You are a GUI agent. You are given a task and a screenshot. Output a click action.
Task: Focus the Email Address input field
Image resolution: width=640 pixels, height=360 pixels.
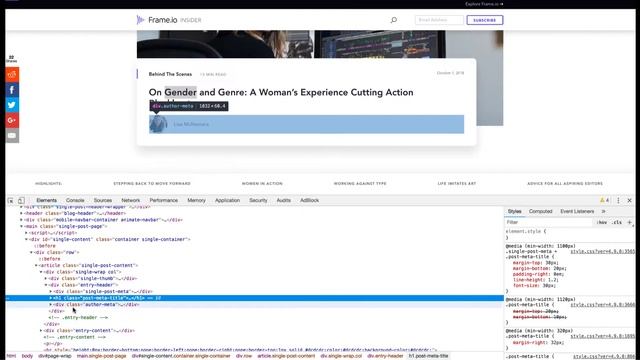[439, 20]
